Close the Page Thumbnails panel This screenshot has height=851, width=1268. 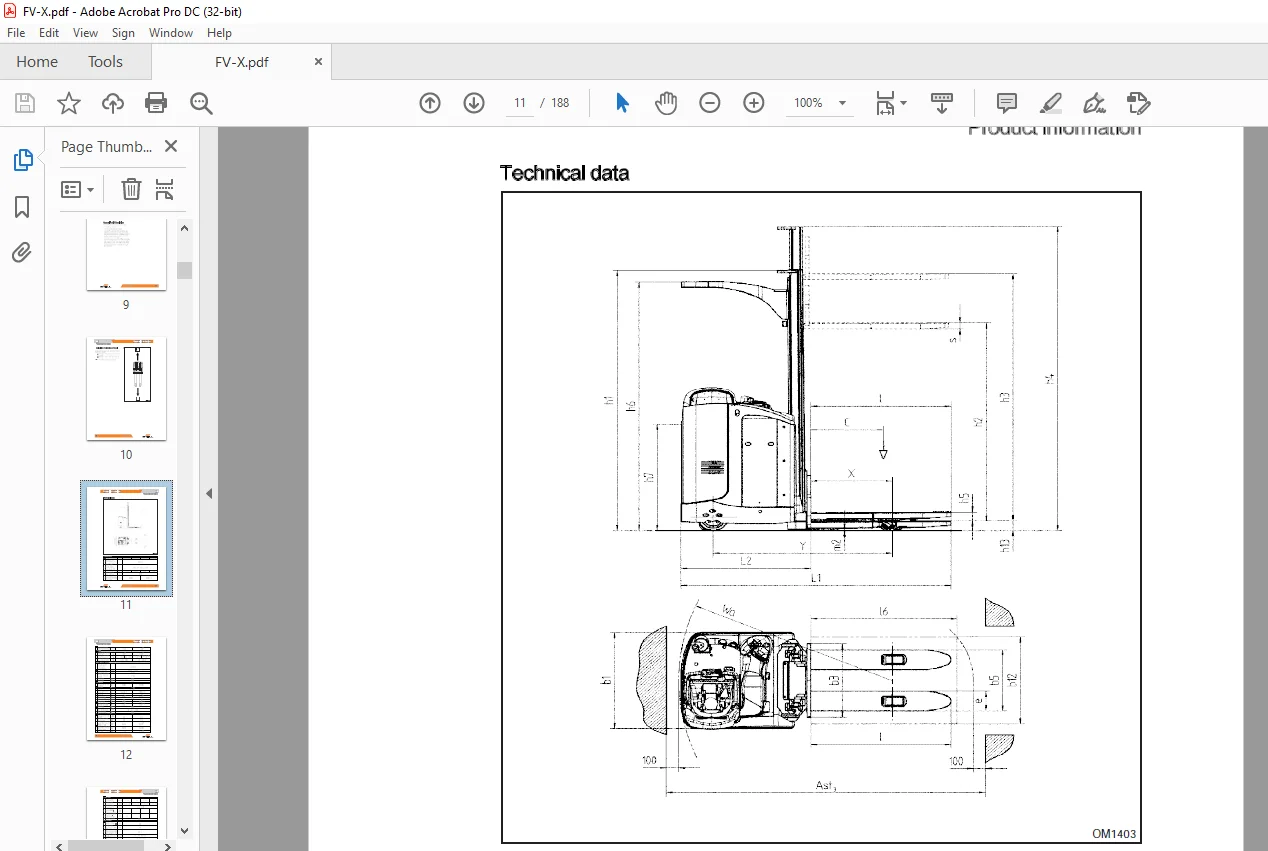(x=171, y=146)
